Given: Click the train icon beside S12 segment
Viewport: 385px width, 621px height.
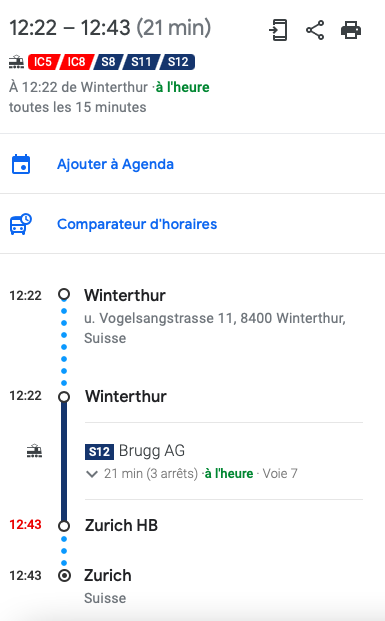Looking at the screenshot, I should (x=34, y=451).
